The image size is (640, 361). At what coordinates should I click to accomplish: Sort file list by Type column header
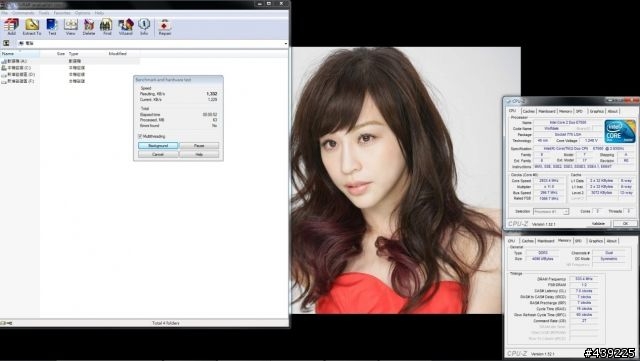tap(87, 53)
